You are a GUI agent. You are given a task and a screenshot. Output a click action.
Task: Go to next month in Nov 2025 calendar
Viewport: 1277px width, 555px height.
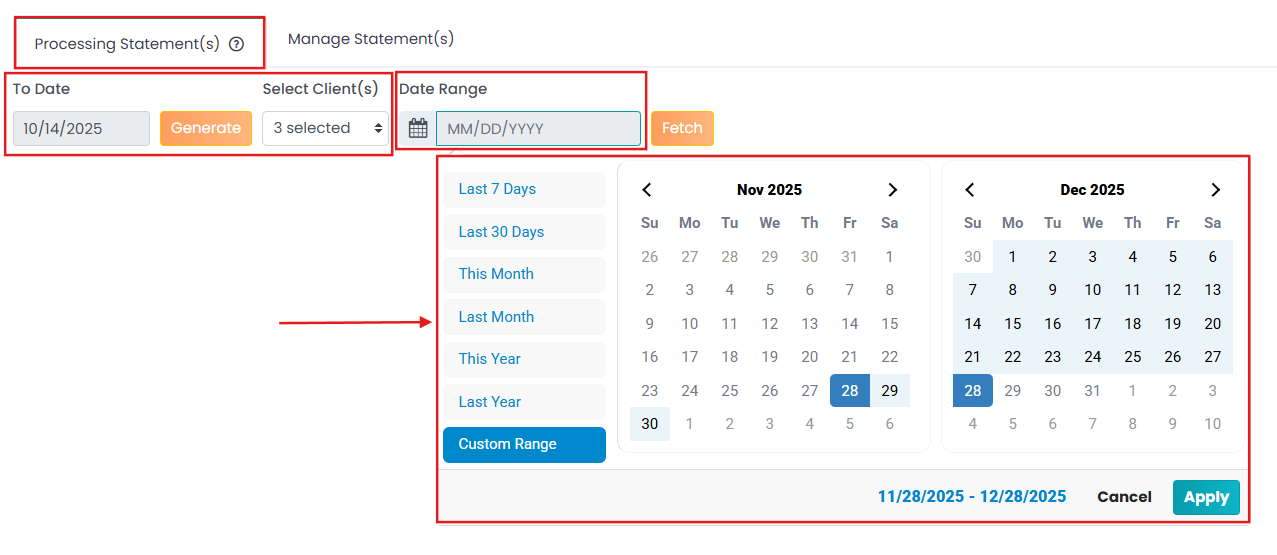(892, 190)
